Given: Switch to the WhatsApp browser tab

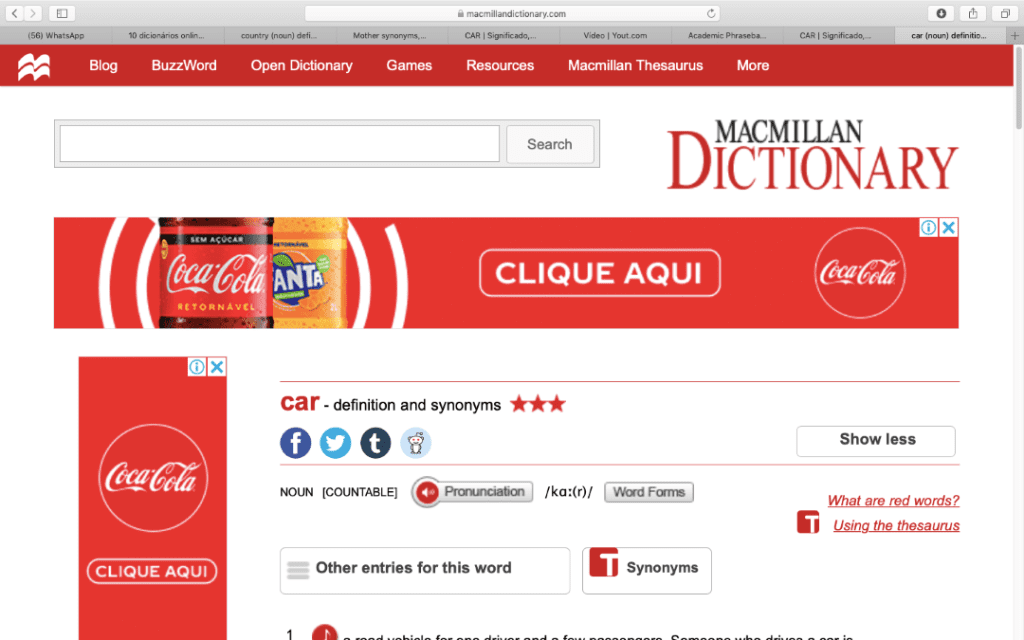Looking at the screenshot, I should [x=56, y=35].
